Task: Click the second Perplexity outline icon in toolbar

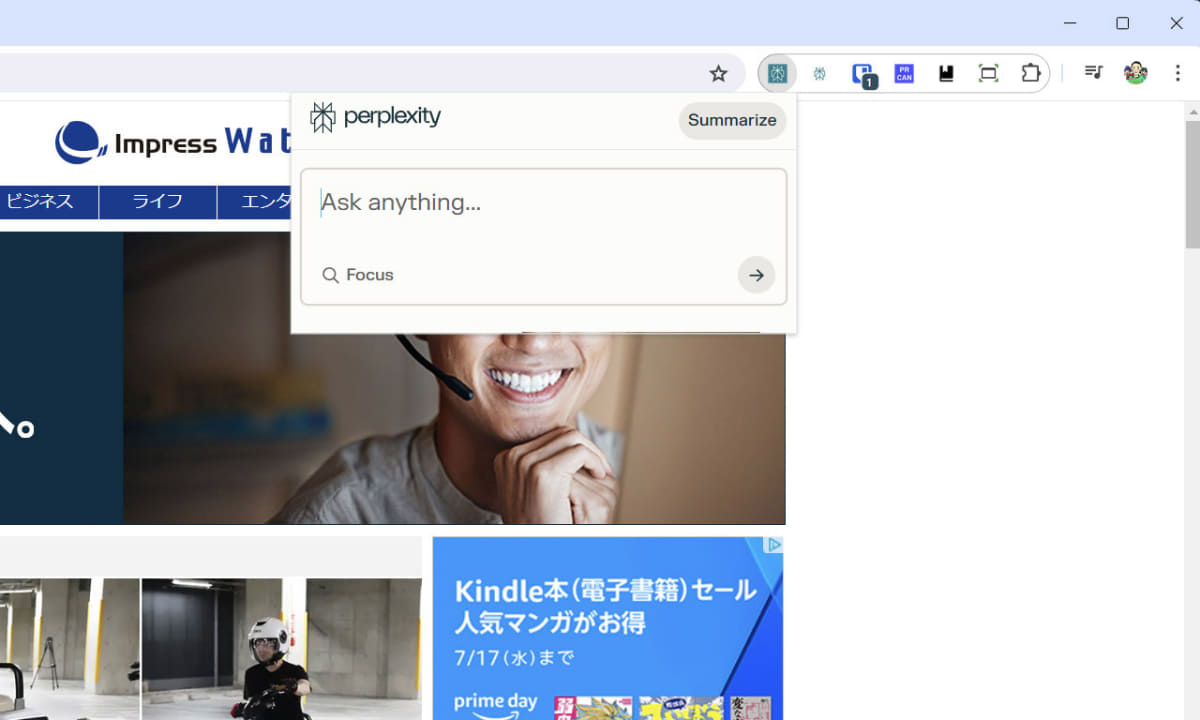Action: click(x=819, y=73)
